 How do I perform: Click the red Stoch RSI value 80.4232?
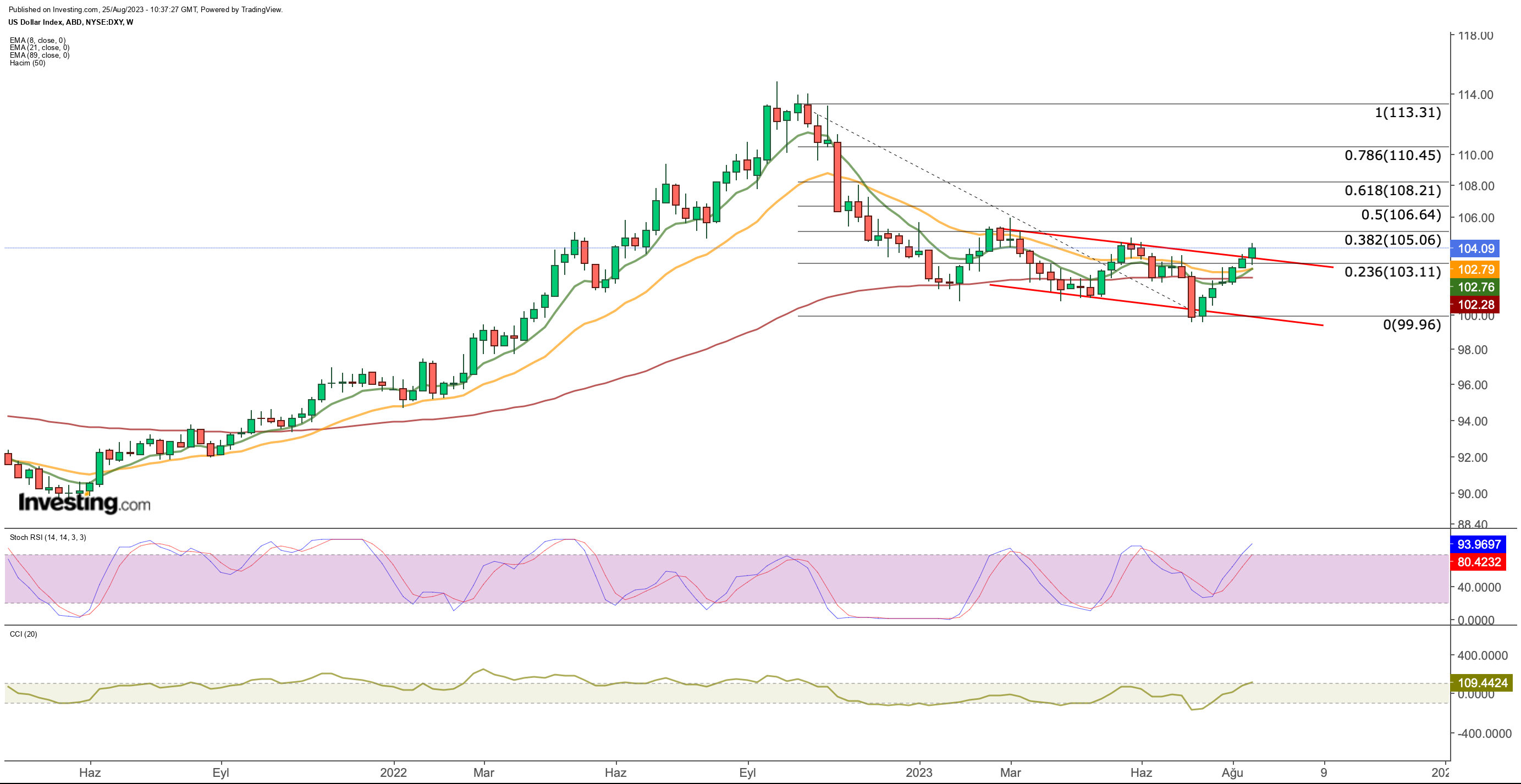(1479, 561)
